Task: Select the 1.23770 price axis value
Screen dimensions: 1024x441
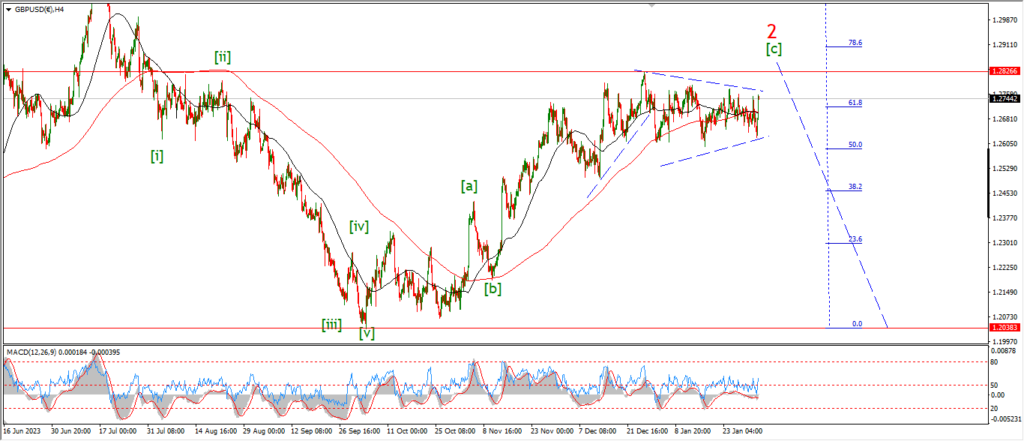Action: 1006,218
